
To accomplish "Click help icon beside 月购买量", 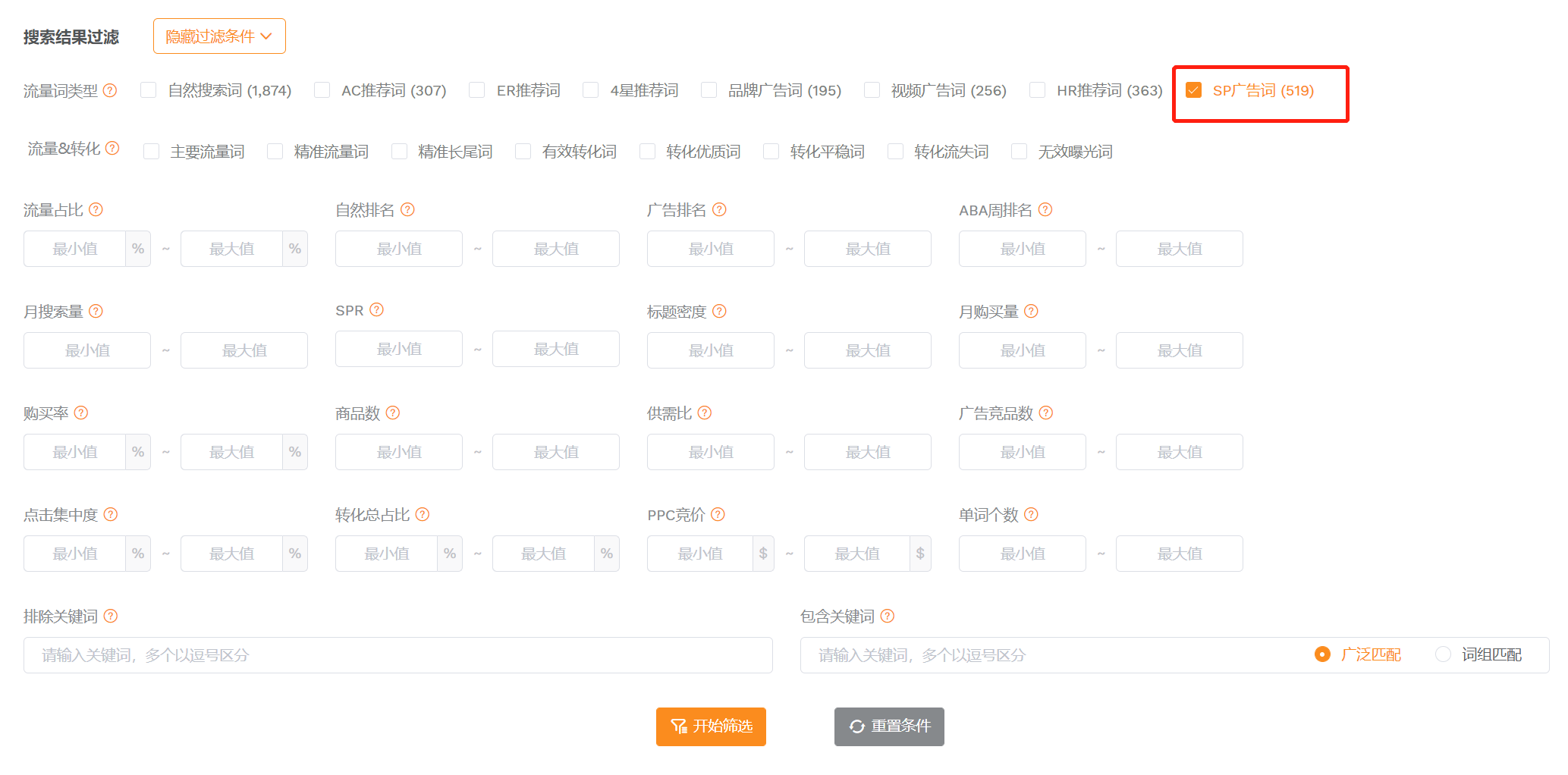I will (1031, 311).
